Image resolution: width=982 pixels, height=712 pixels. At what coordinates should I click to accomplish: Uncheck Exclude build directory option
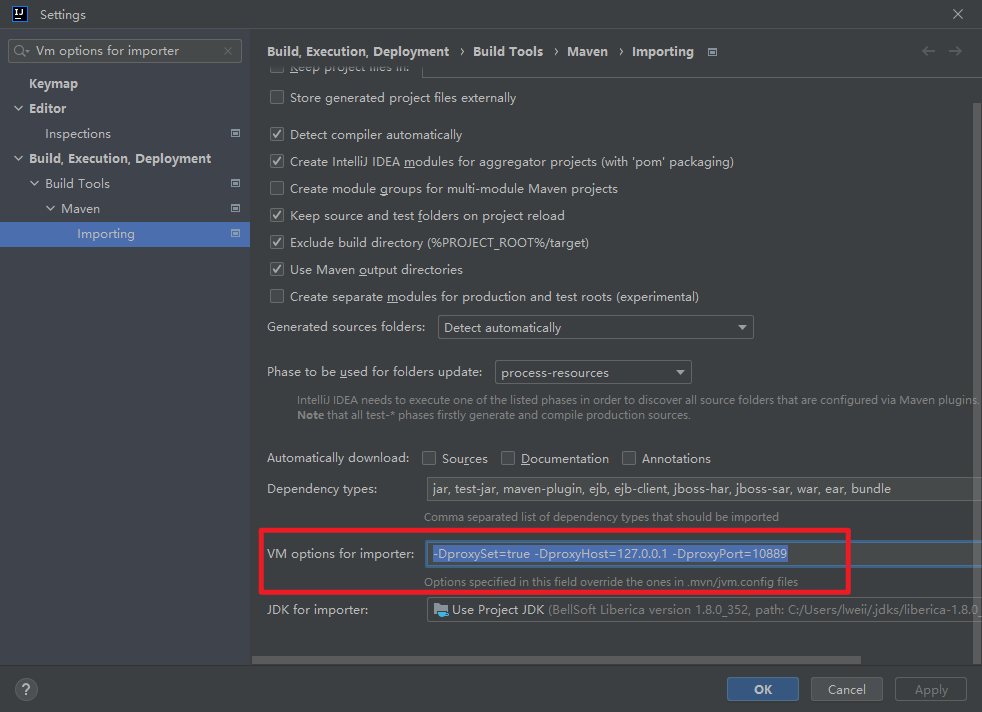point(277,242)
